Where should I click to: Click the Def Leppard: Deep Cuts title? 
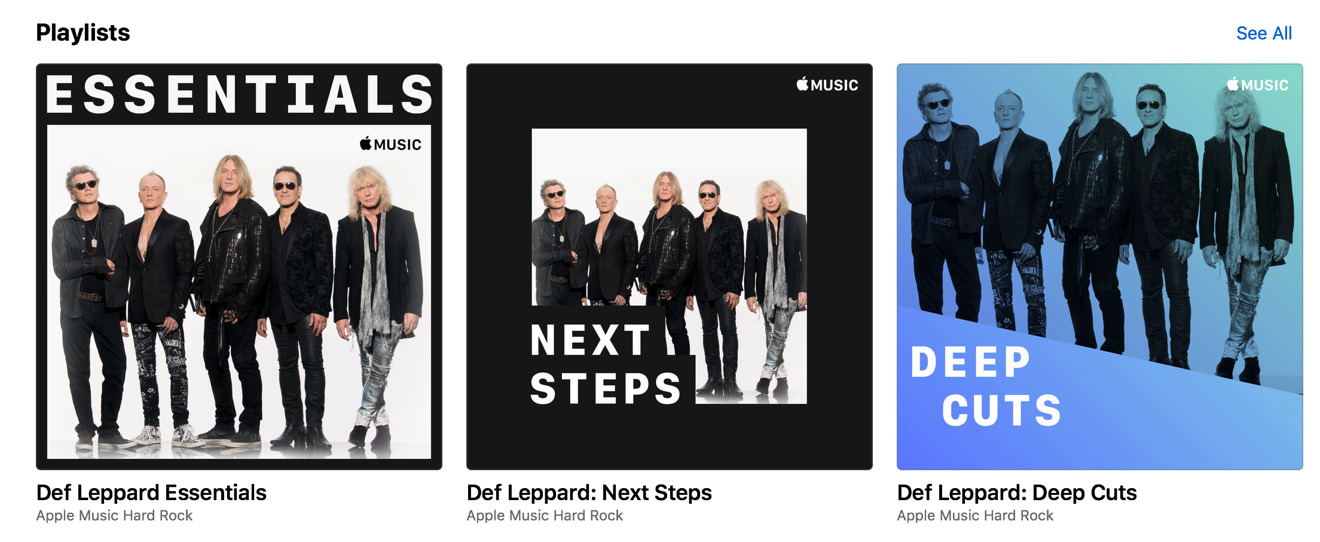(1017, 492)
